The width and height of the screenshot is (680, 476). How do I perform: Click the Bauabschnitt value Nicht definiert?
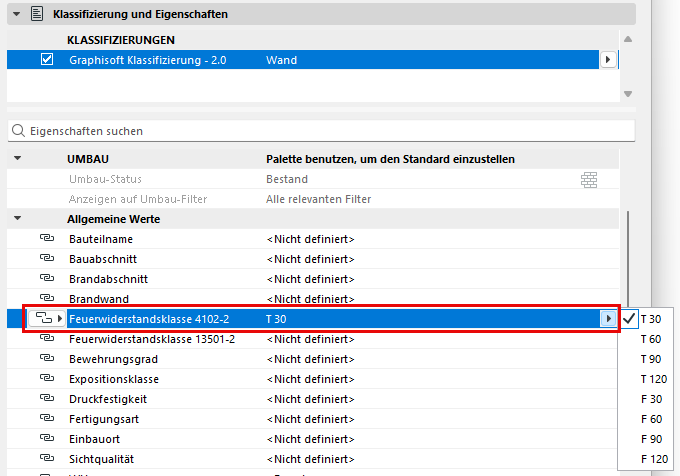310,259
